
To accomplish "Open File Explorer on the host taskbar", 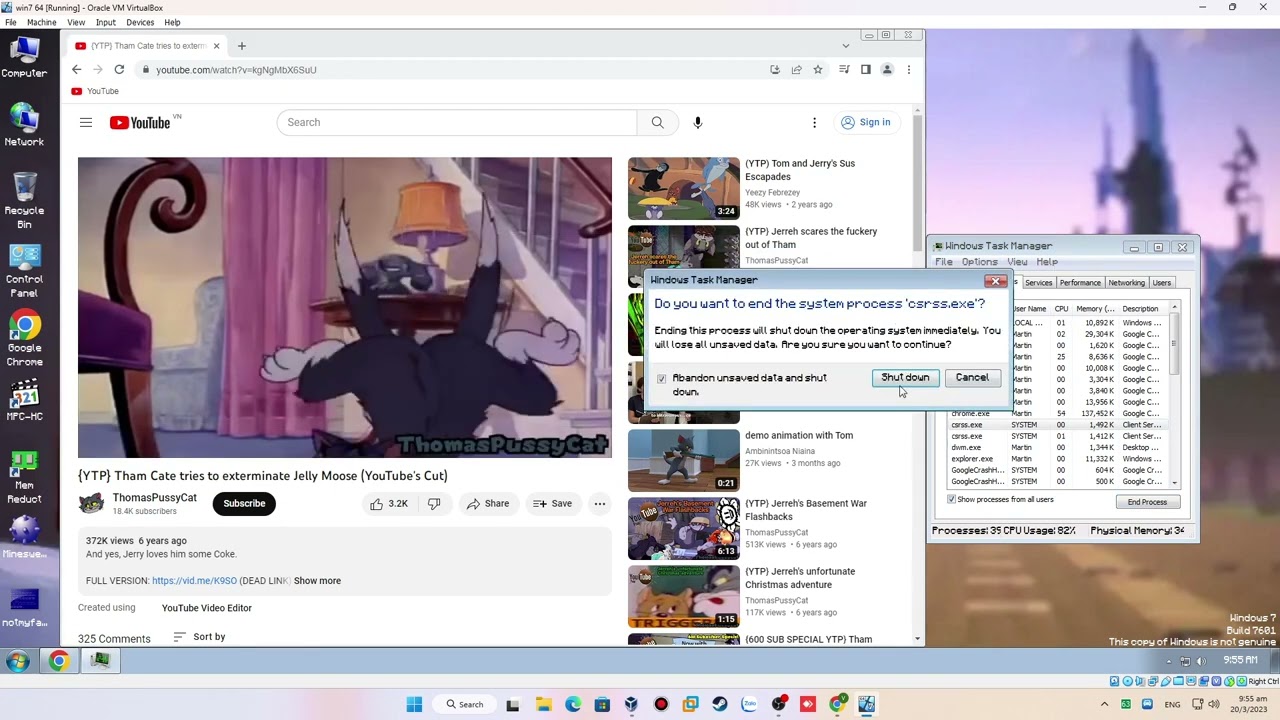I will [x=543, y=704].
